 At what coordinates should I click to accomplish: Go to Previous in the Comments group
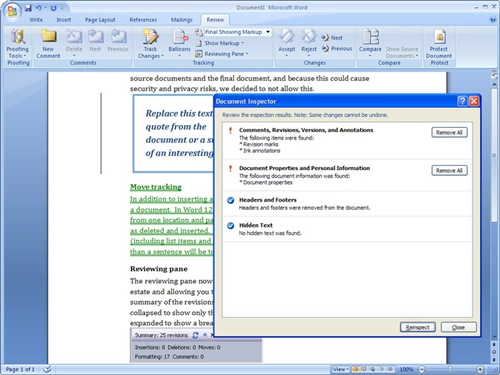click(x=118, y=41)
